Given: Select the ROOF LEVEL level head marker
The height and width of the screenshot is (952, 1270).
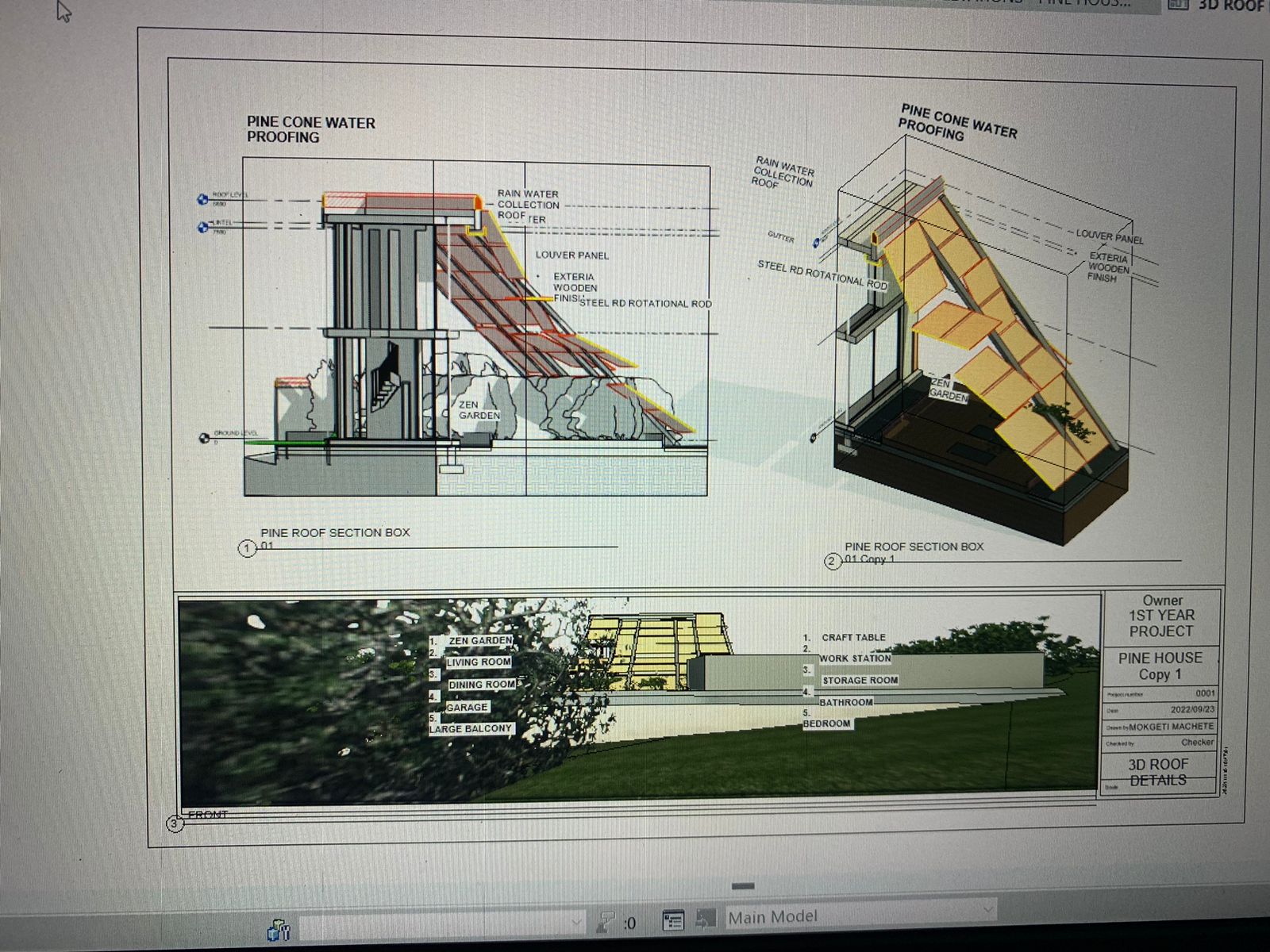Looking at the screenshot, I should coord(202,199).
